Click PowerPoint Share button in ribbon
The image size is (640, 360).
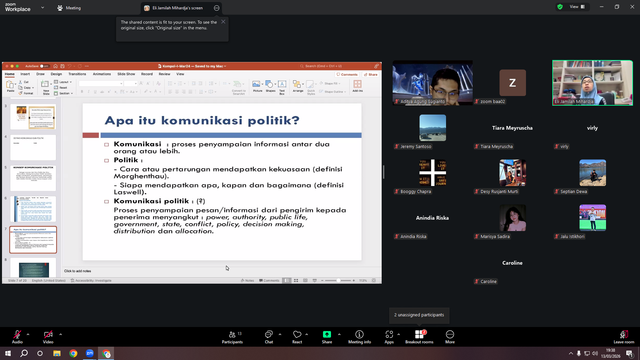click(371, 75)
